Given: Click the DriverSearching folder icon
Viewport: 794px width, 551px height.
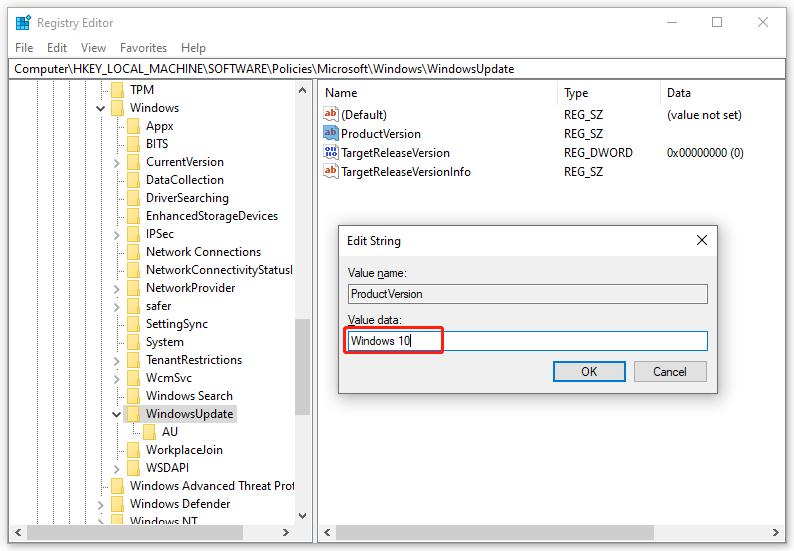Looking at the screenshot, I should pyautogui.click(x=134, y=198).
